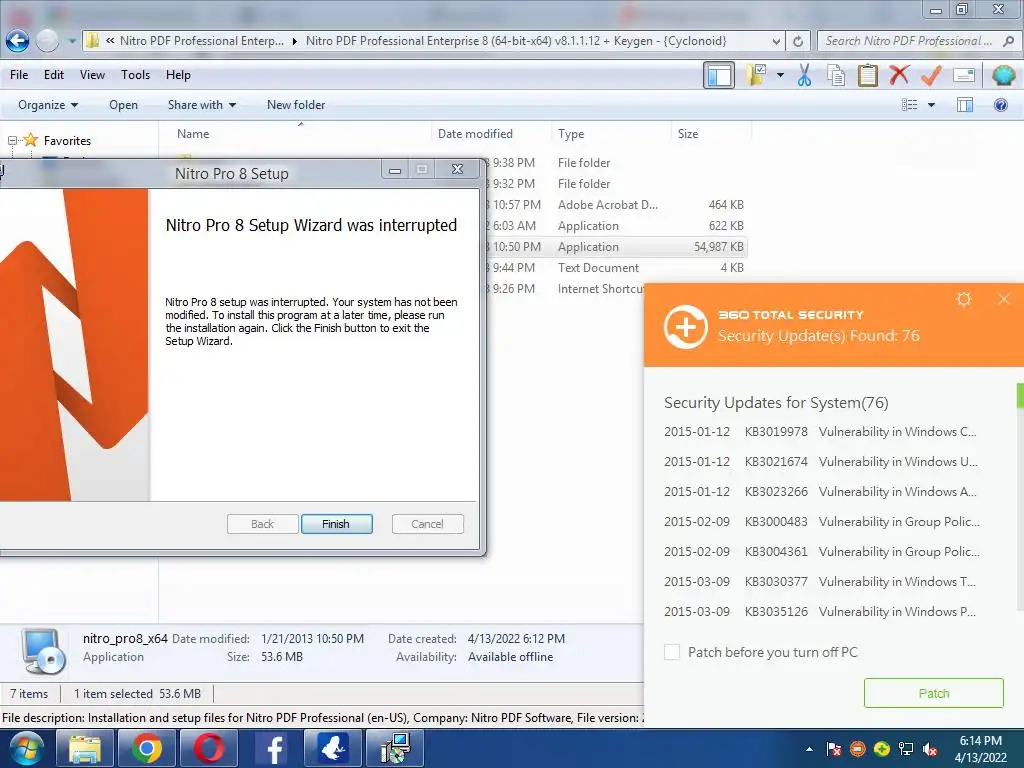Click the Properties card icon in toolbar
Viewport: 1024px width, 768px height.
click(964, 76)
